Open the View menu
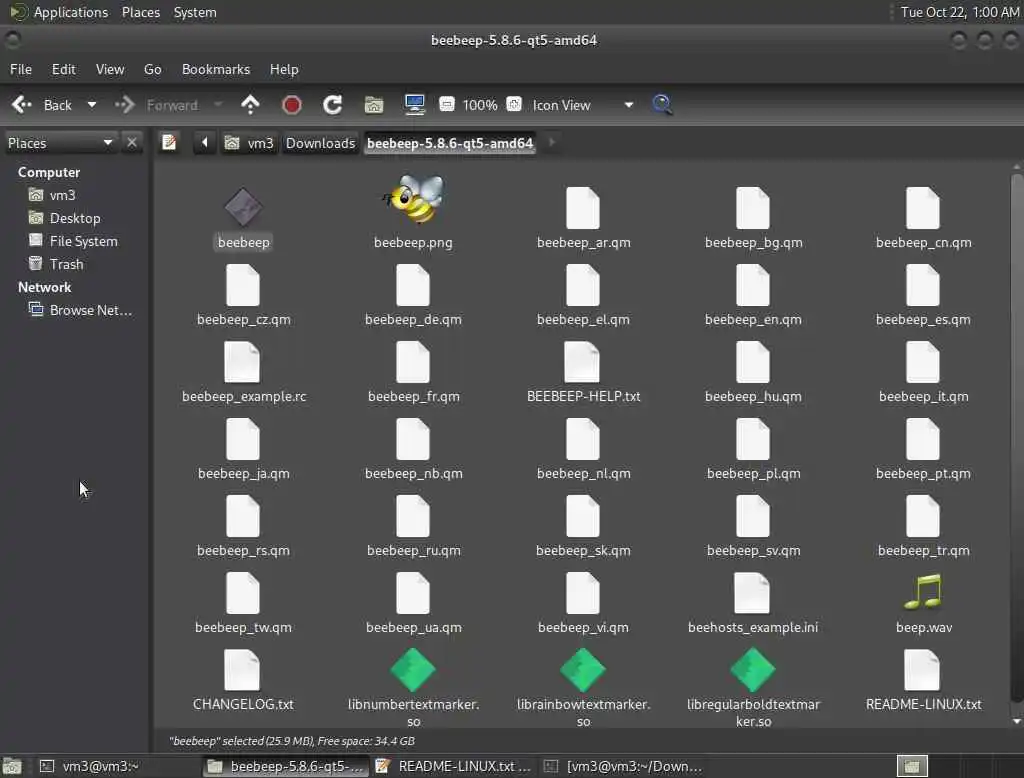 point(110,69)
